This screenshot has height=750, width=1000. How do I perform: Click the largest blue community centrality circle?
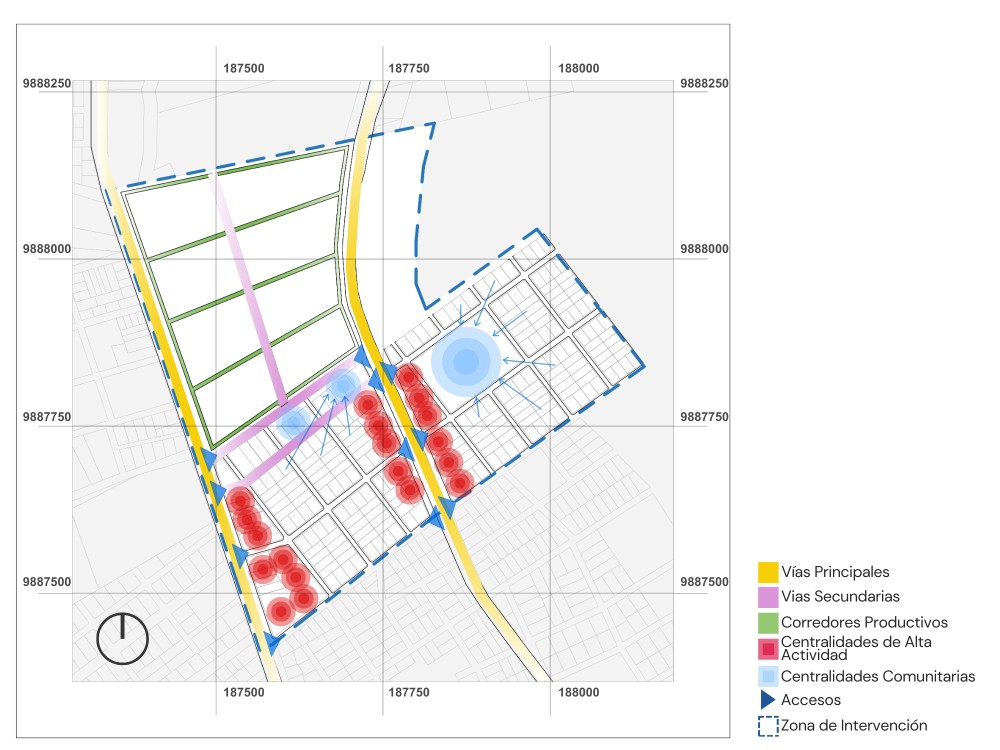tap(466, 363)
